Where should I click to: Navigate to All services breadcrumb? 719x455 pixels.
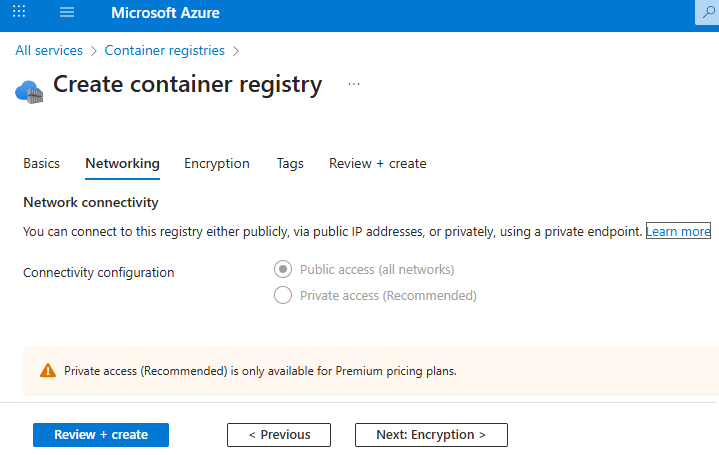coord(49,50)
